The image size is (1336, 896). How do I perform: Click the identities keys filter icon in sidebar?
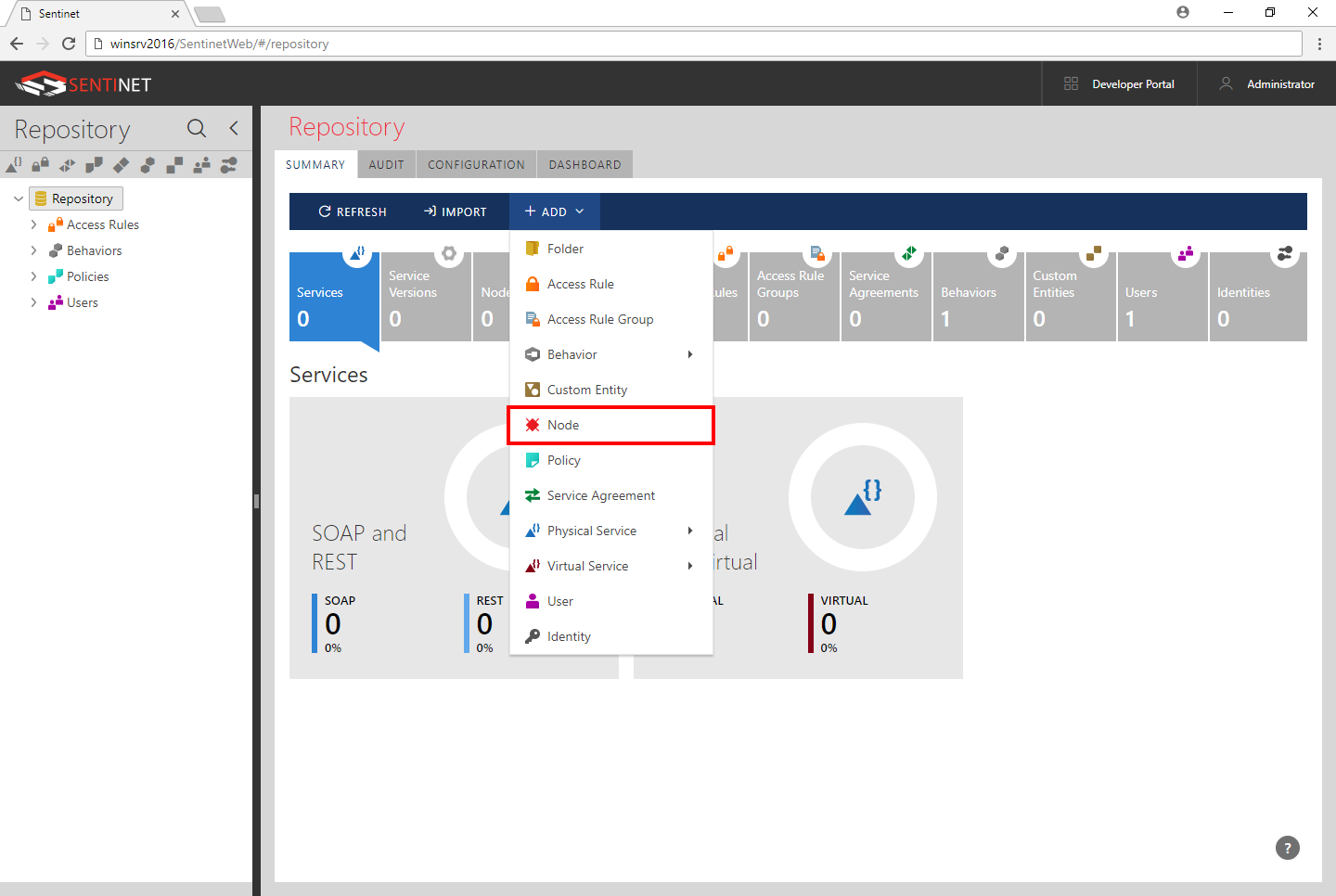pyautogui.click(x=228, y=165)
